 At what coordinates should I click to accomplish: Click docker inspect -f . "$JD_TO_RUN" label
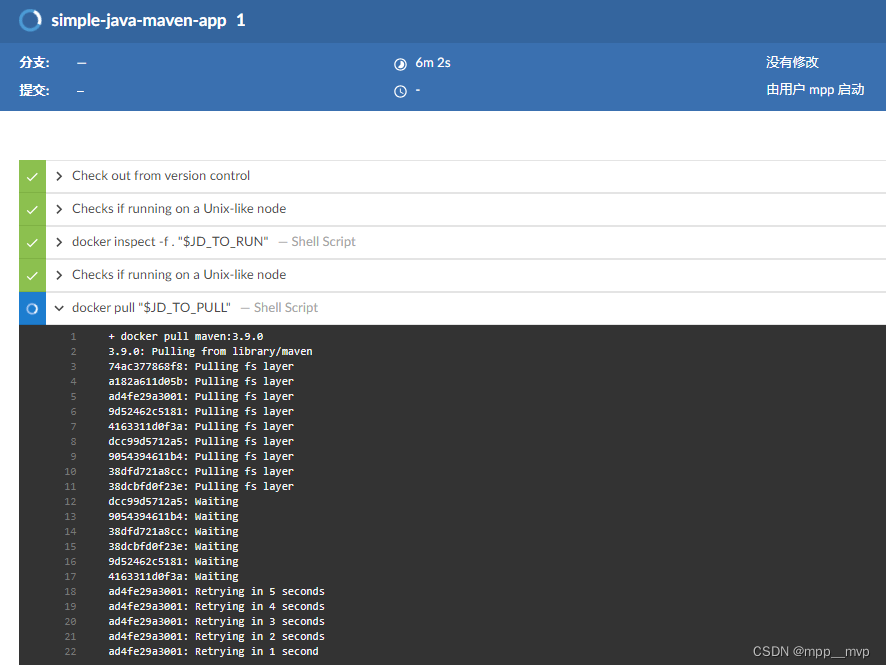coord(170,242)
